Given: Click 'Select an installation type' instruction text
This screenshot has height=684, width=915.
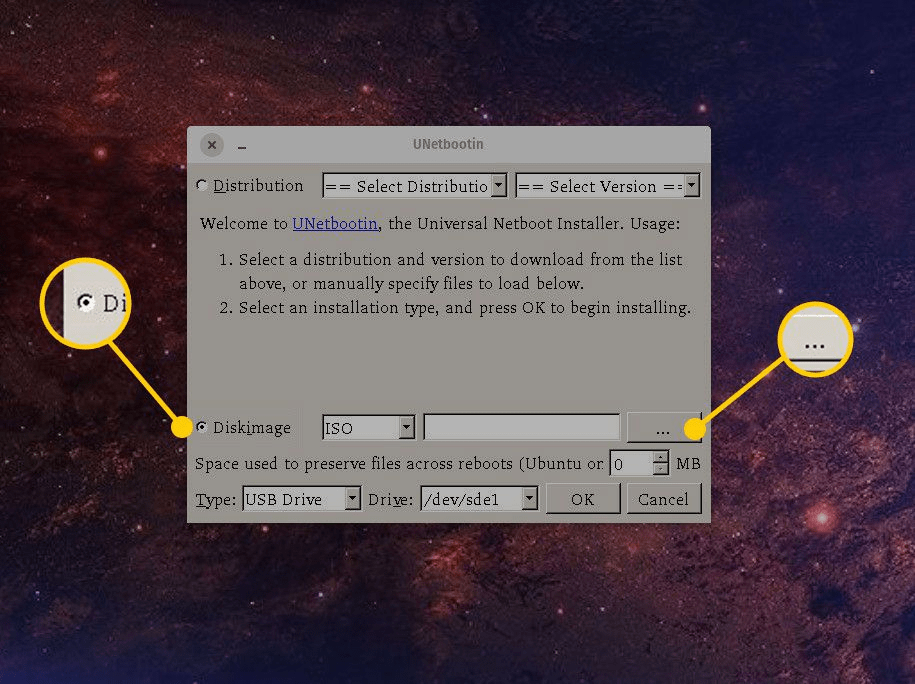Looking at the screenshot, I should click(x=465, y=308).
